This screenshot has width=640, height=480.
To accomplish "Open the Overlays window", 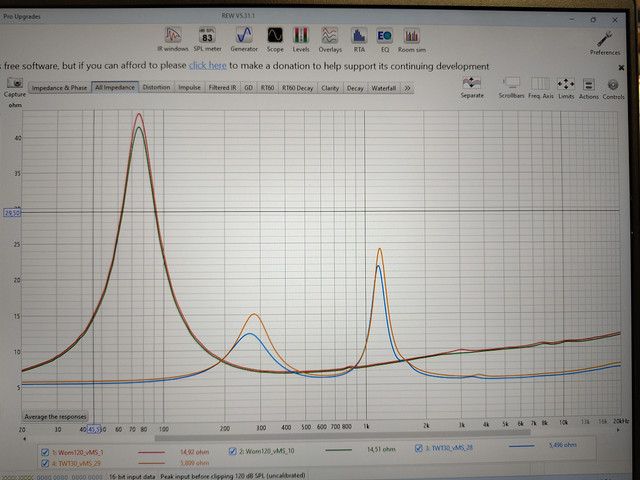I will point(329,38).
